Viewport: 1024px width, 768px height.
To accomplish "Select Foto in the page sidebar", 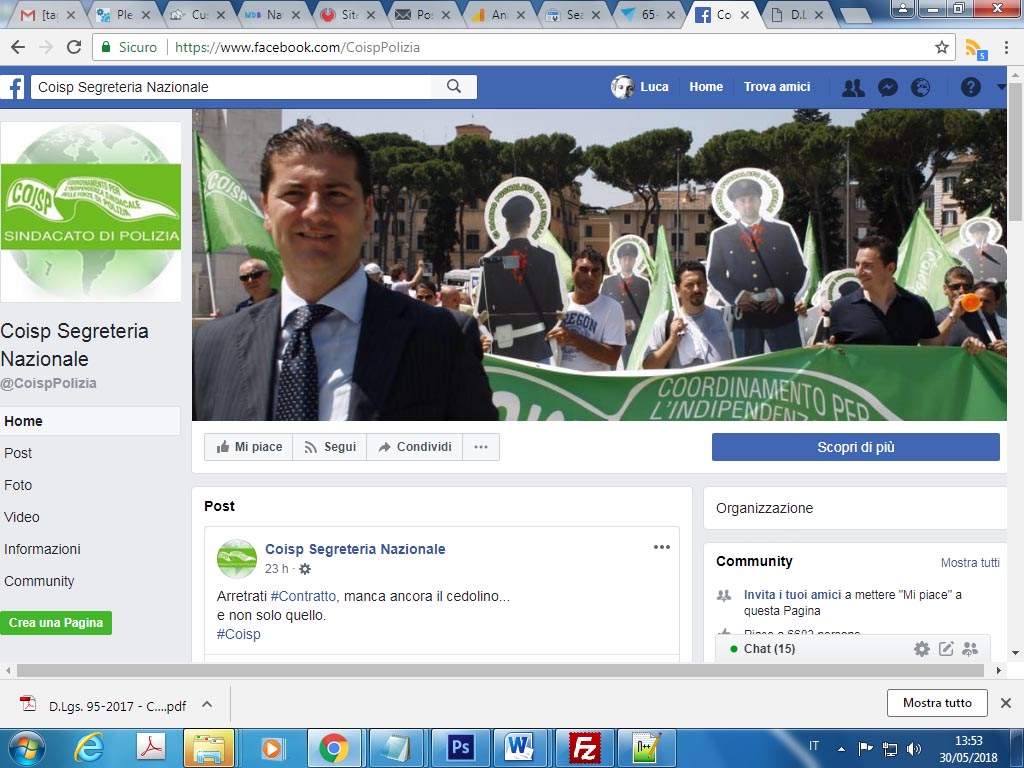I will point(18,485).
